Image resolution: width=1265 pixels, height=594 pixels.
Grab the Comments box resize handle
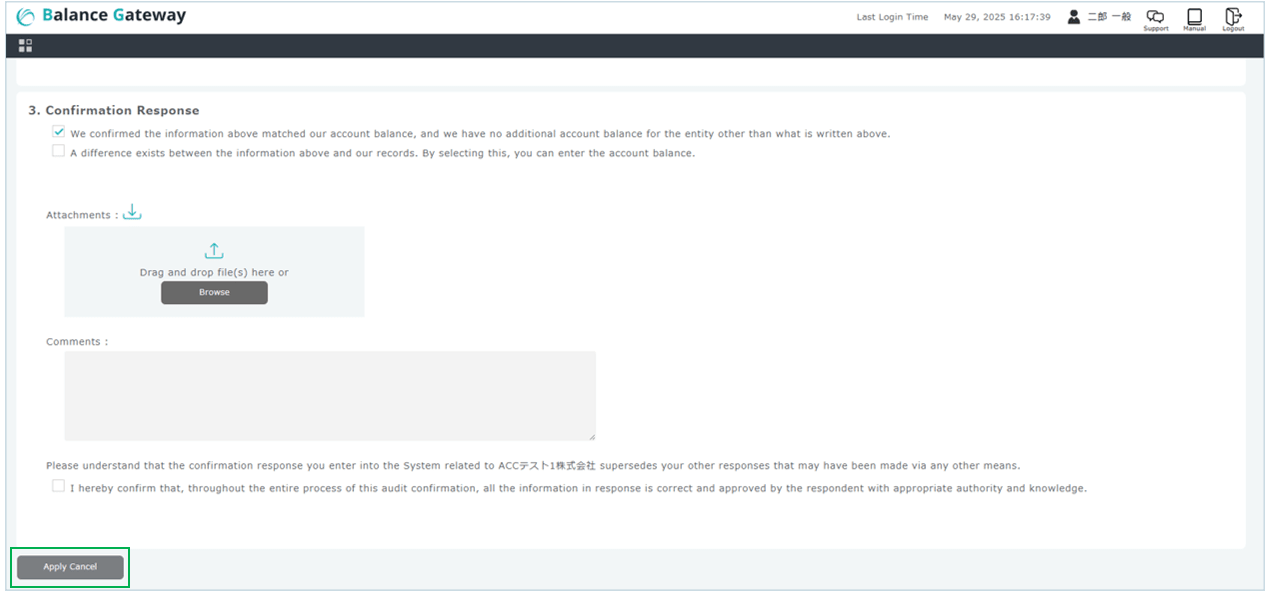tap(591, 436)
